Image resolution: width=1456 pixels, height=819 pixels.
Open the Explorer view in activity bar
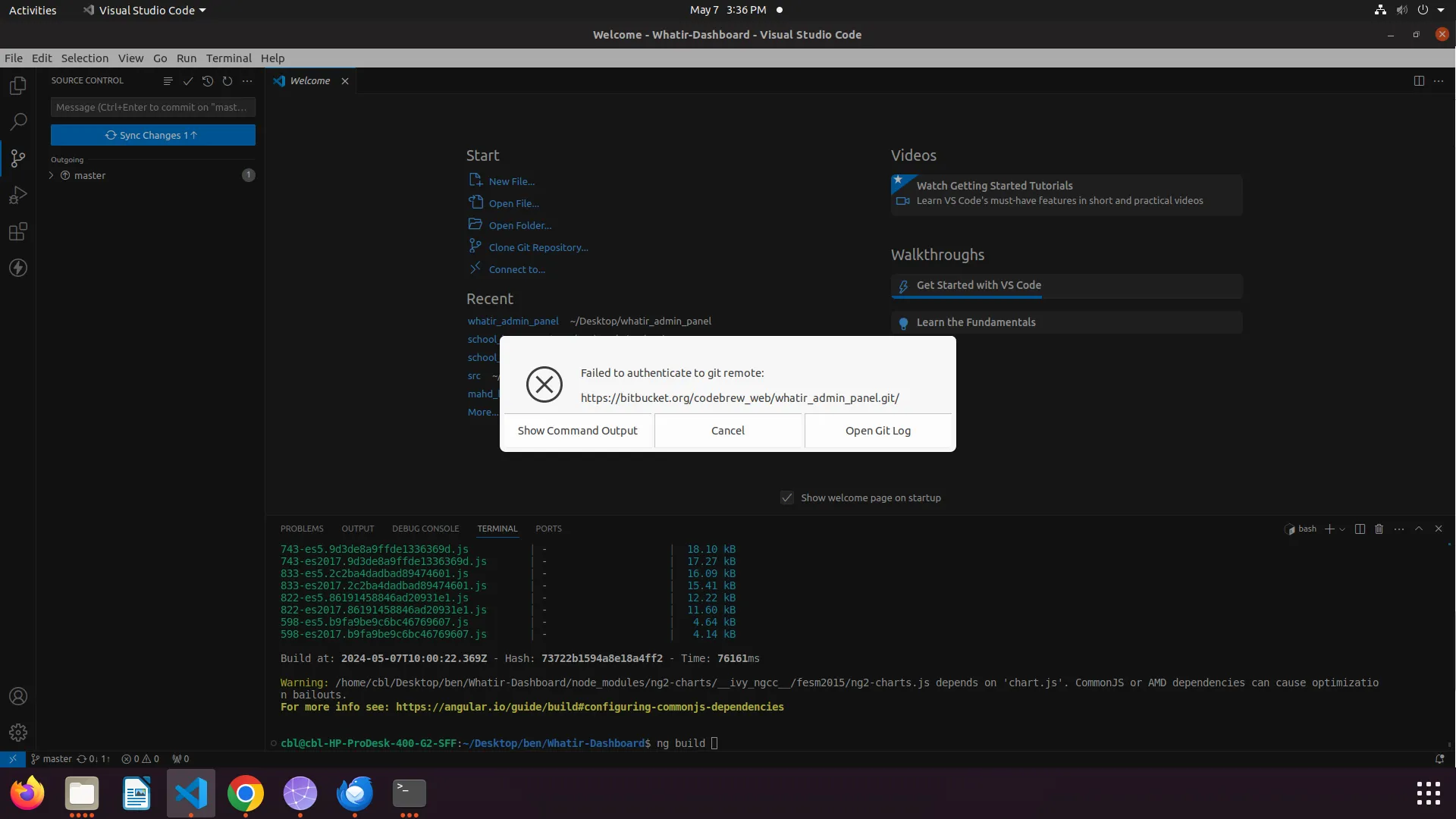[x=18, y=86]
